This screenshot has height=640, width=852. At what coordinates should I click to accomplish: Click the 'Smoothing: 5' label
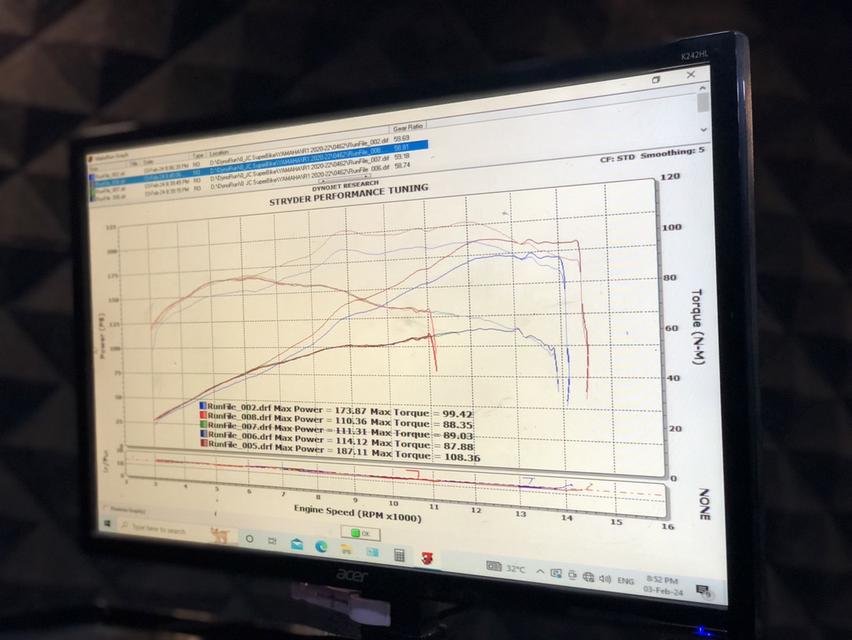(x=672, y=153)
